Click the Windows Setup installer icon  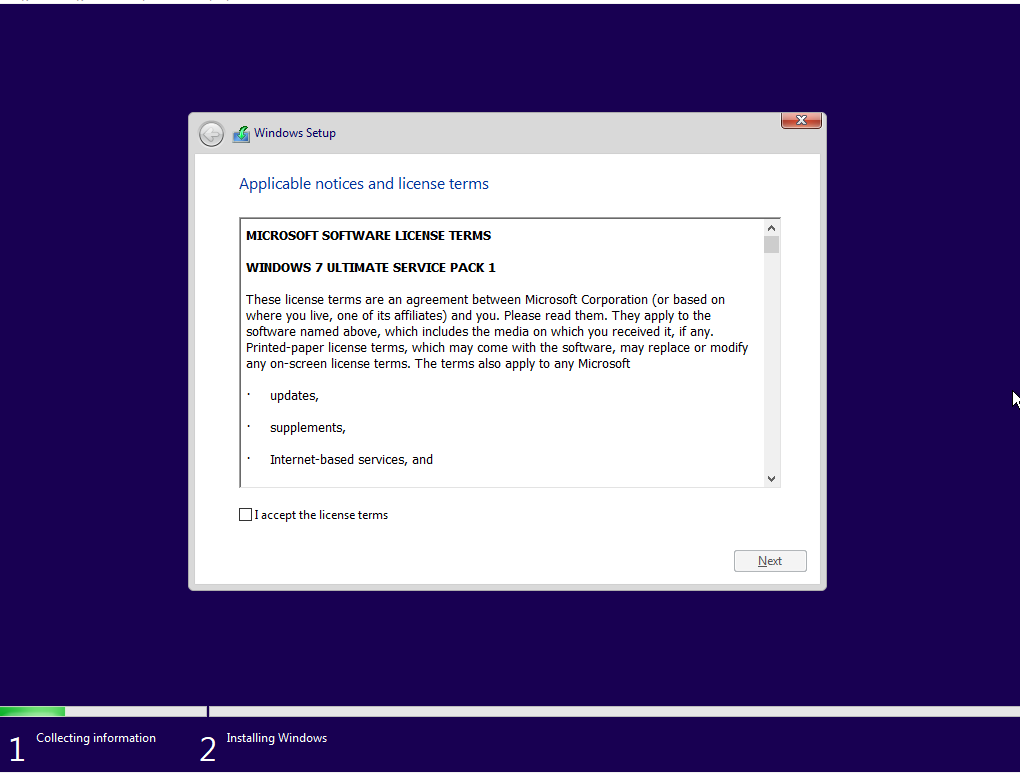coord(241,134)
